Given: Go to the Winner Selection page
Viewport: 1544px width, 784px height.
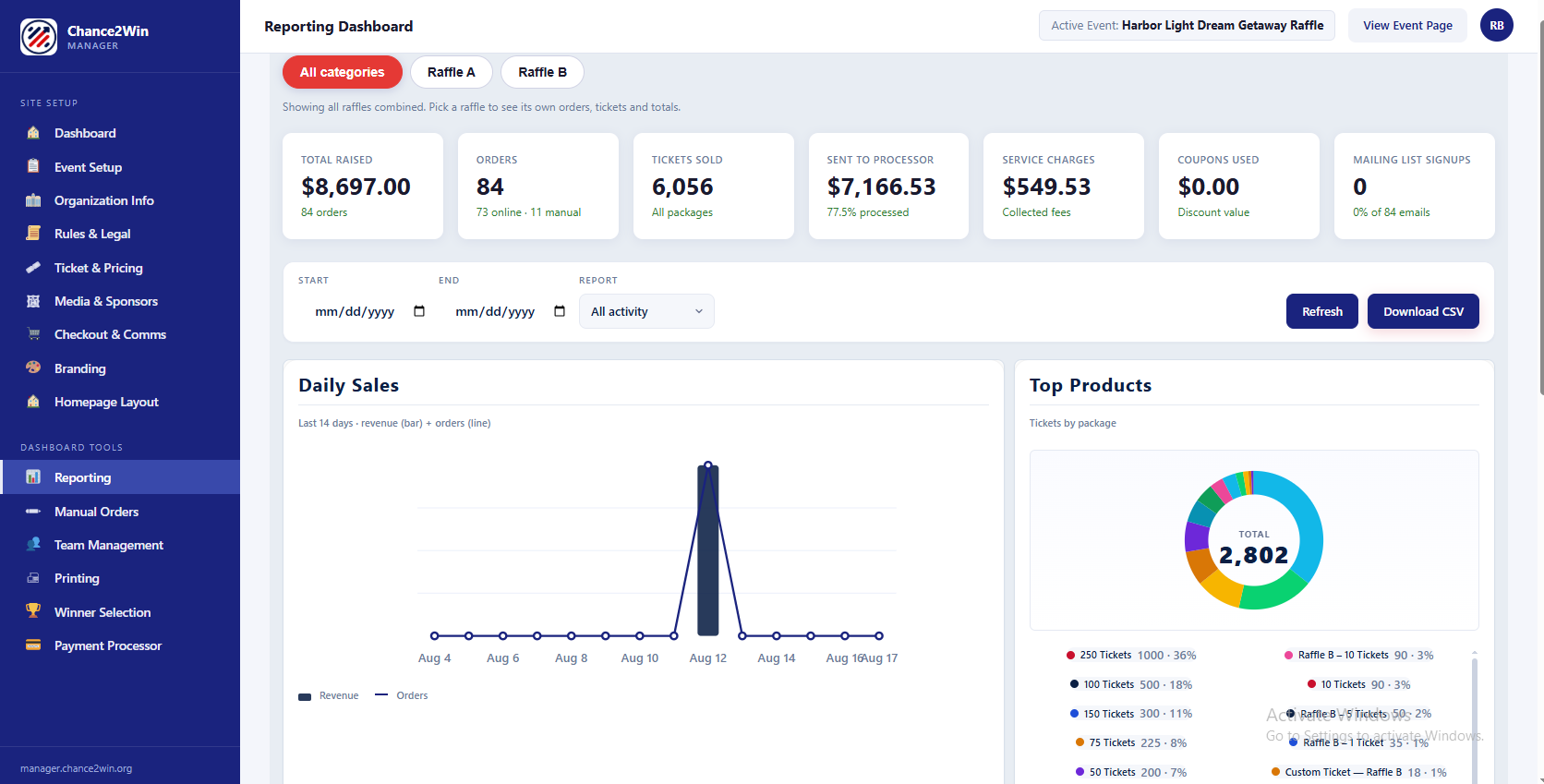Looking at the screenshot, I should [x=120, y=612].
